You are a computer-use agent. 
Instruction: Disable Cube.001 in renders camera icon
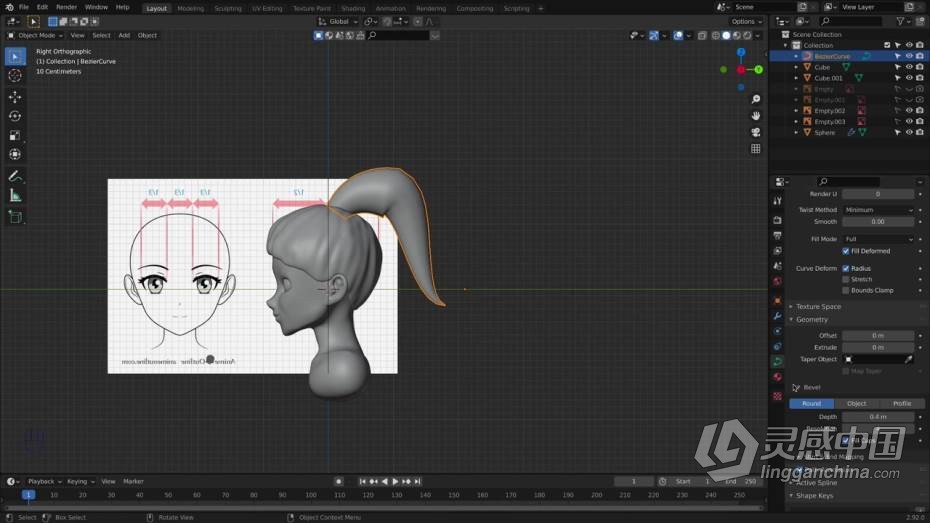[919, 78]
